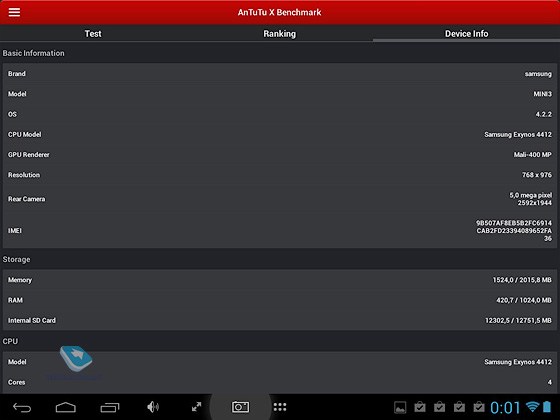The width and height of the screenshot is (560, 420).
Task: Tap the battery indicator icon
Action: point(547,406)
